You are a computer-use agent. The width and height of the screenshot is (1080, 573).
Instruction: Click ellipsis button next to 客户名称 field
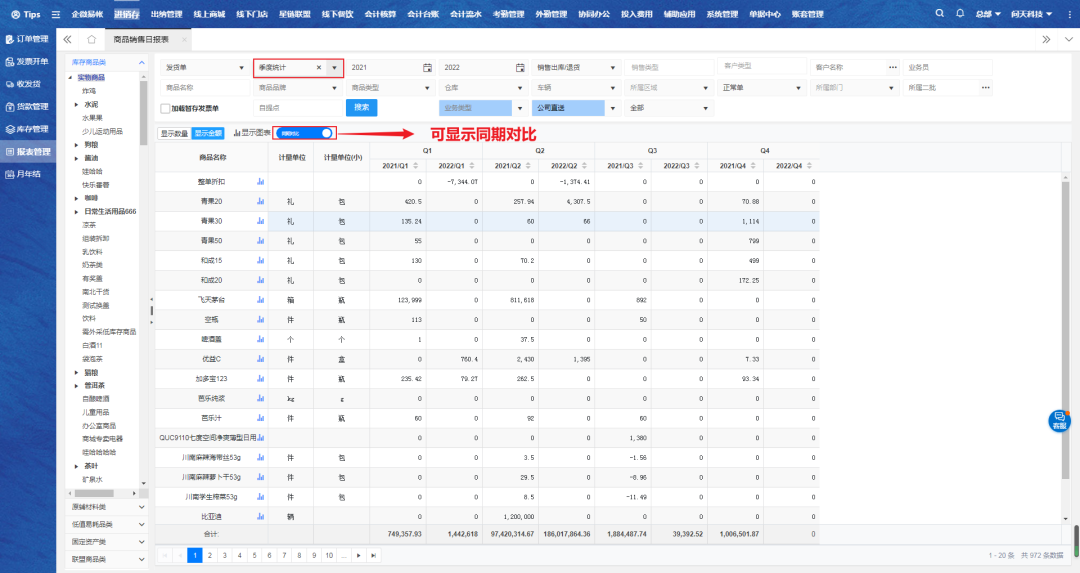pos(892,68)
